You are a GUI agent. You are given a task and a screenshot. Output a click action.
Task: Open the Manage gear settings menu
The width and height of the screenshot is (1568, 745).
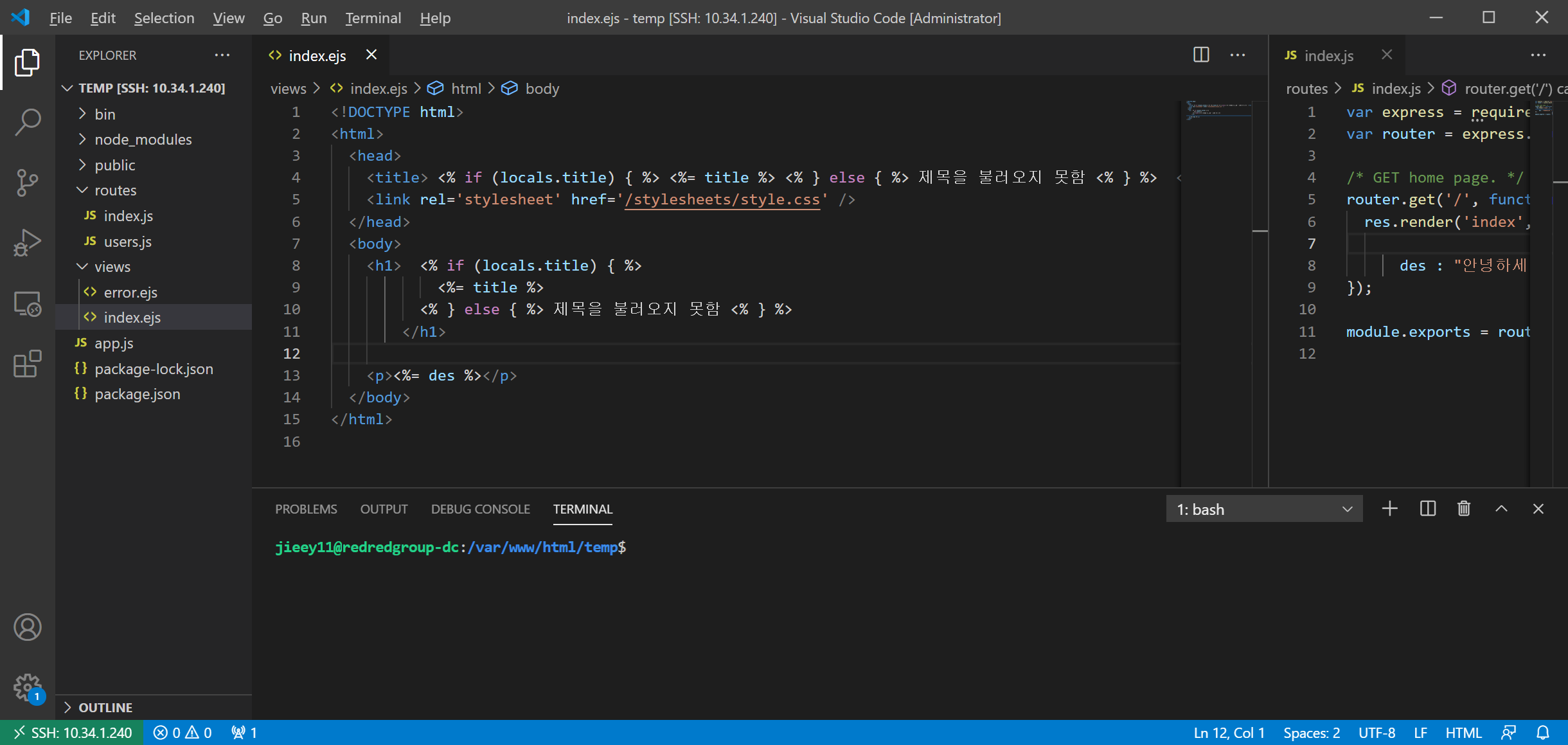pos(27,688)
